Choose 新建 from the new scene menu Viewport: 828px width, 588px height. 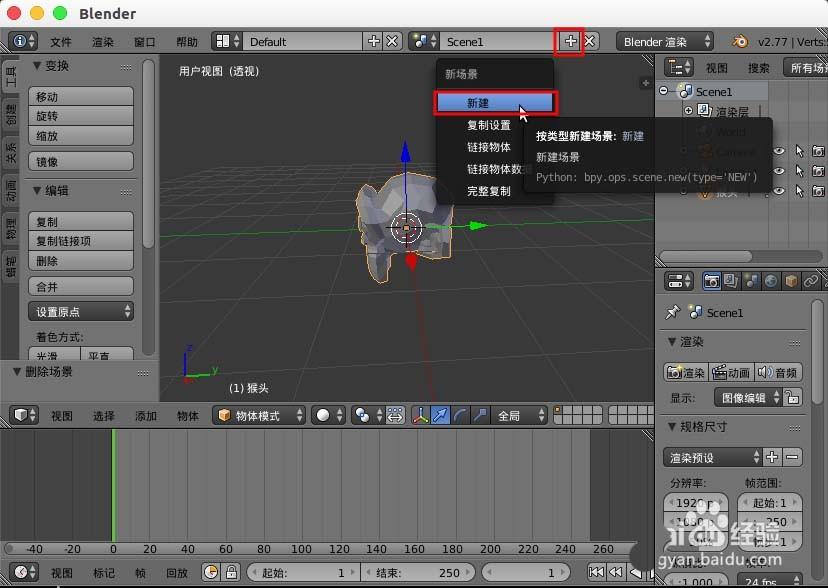[x=495, y=103]
